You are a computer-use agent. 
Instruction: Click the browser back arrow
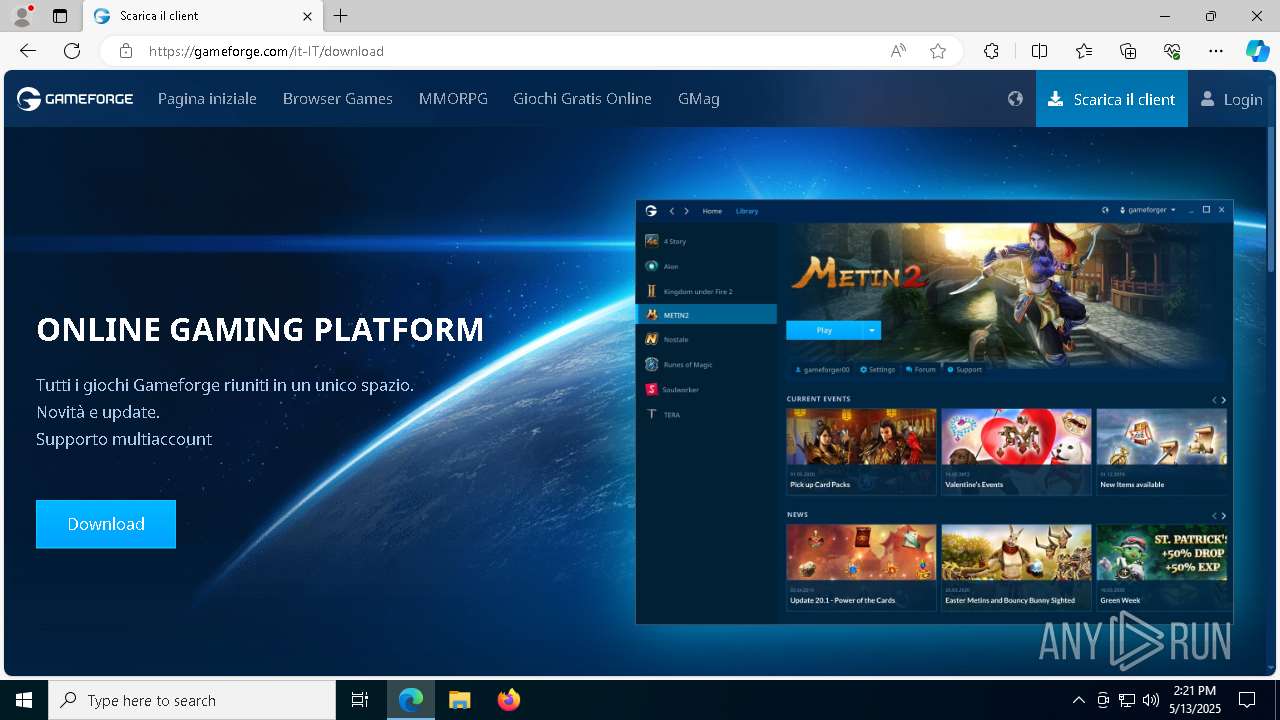tap(28, 51)
